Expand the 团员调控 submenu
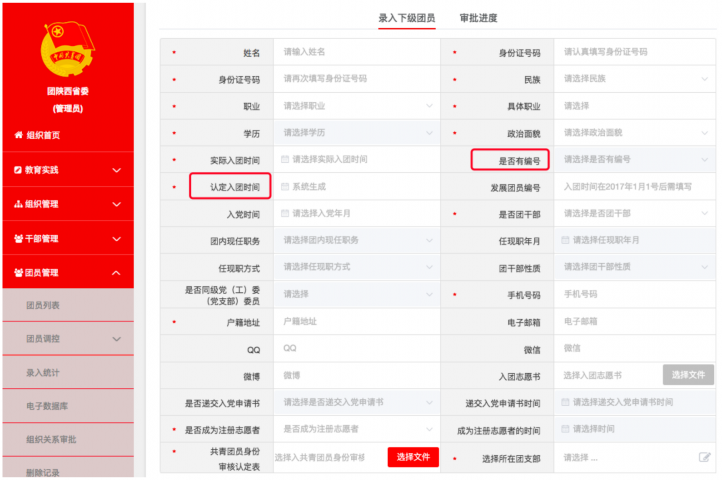 117,340
